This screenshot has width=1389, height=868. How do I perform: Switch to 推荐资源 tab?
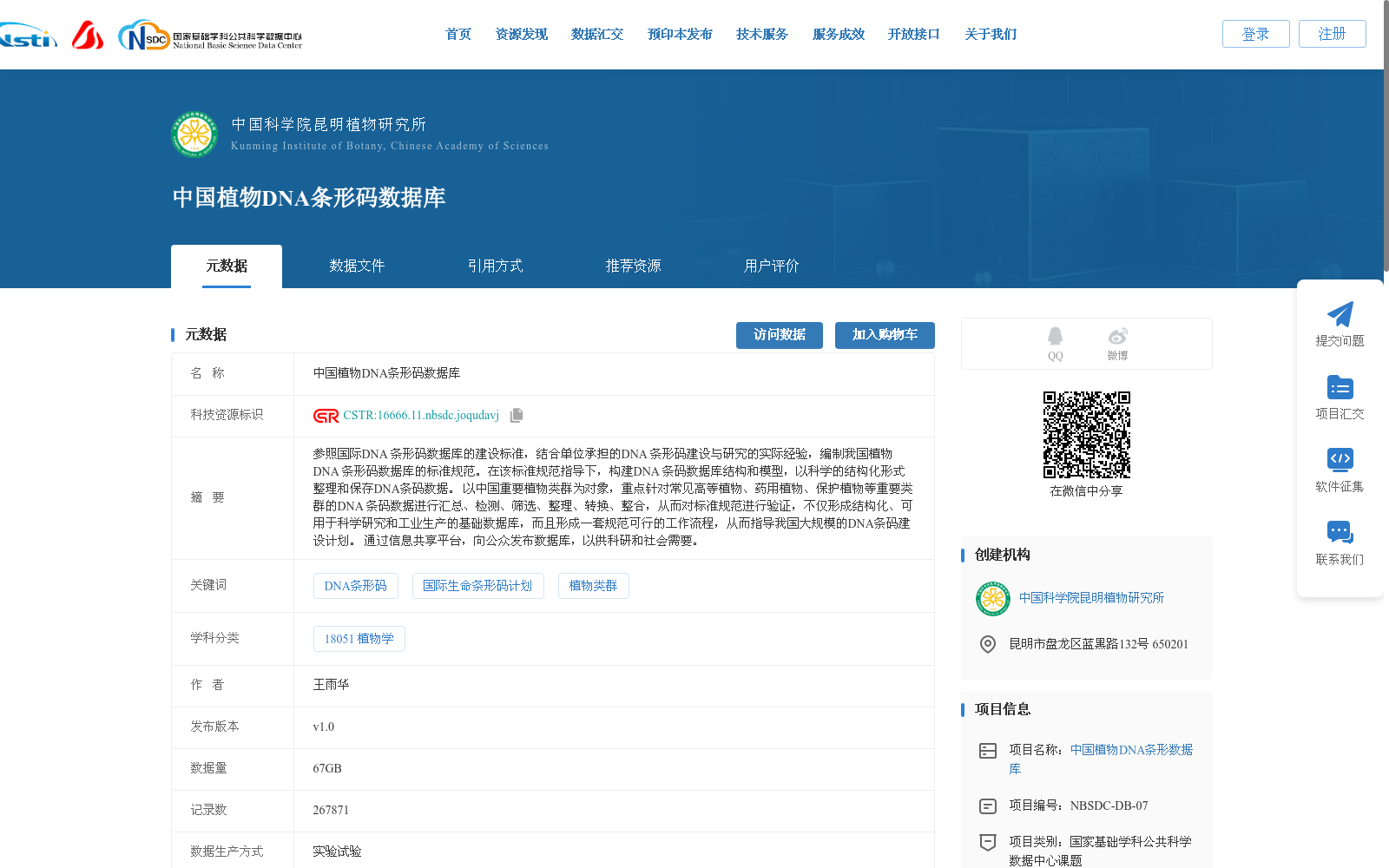[634, 266]
